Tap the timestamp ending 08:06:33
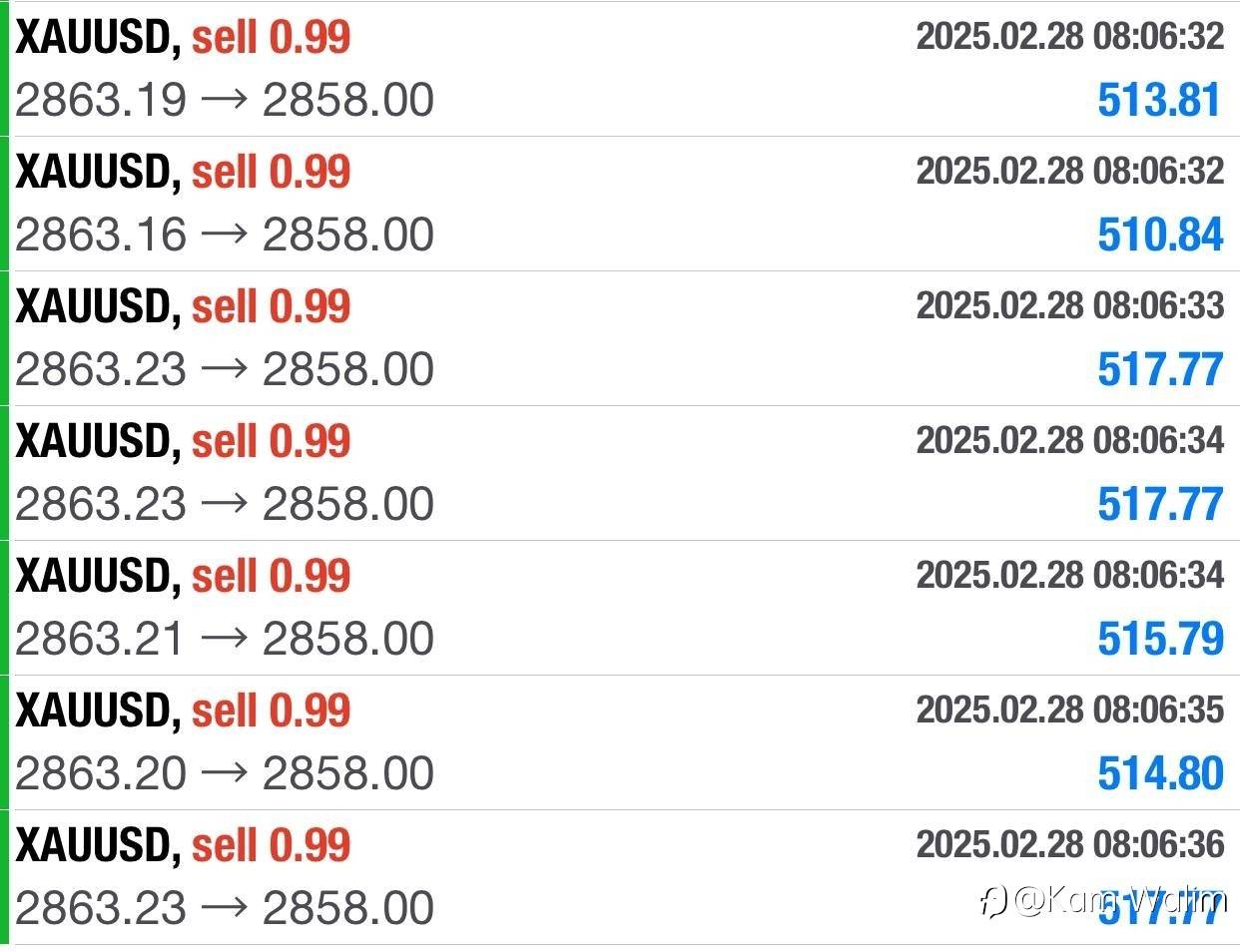This screenshot has height=952, width=1240. [1069, 305]
